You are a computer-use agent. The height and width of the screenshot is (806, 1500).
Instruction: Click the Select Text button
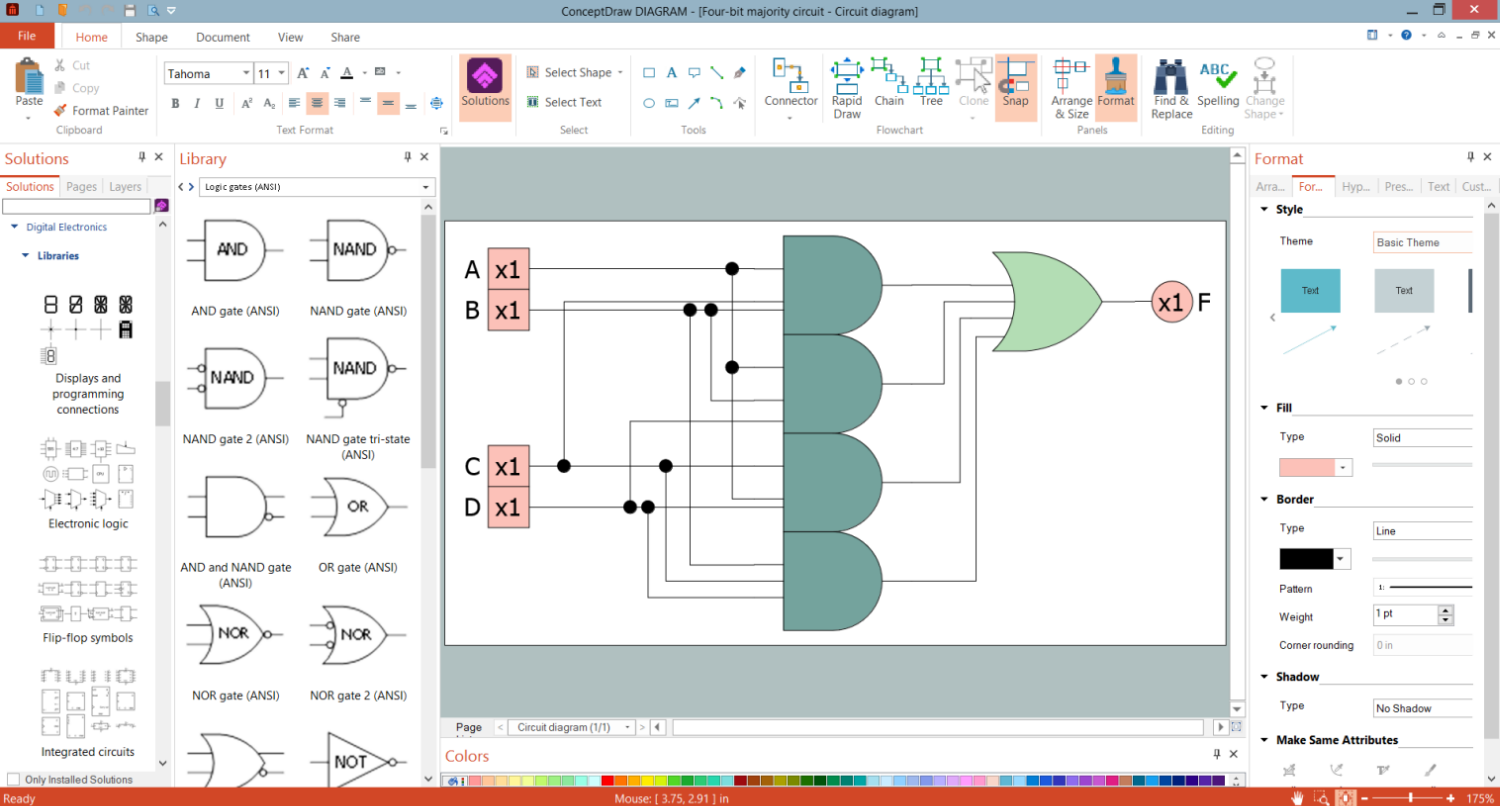[564, 102]
